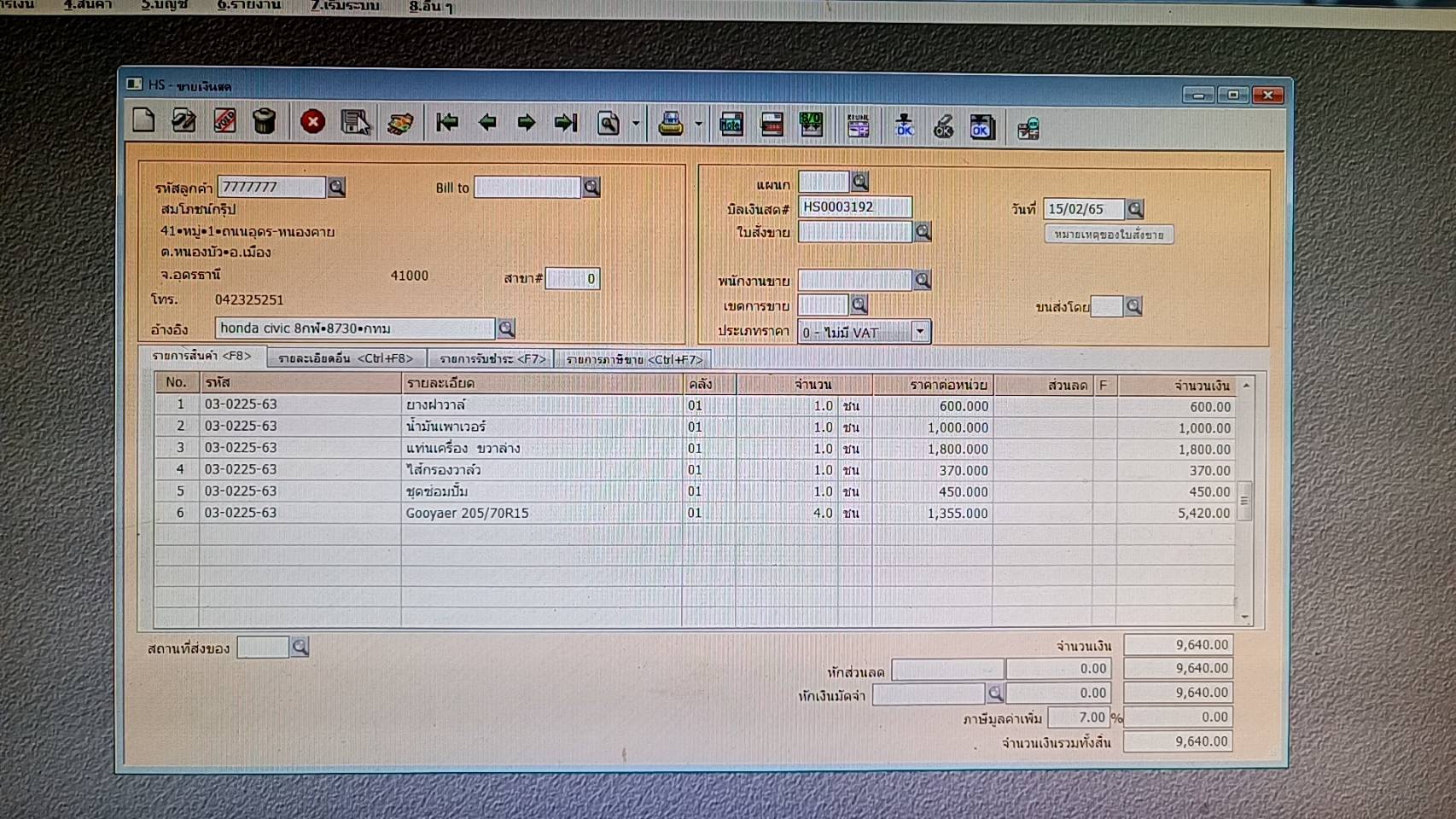Image resolution: width=1456 pixels, height=819 pixels.
Task: Click the สาขา# branch number field
Action: [573, 279]
